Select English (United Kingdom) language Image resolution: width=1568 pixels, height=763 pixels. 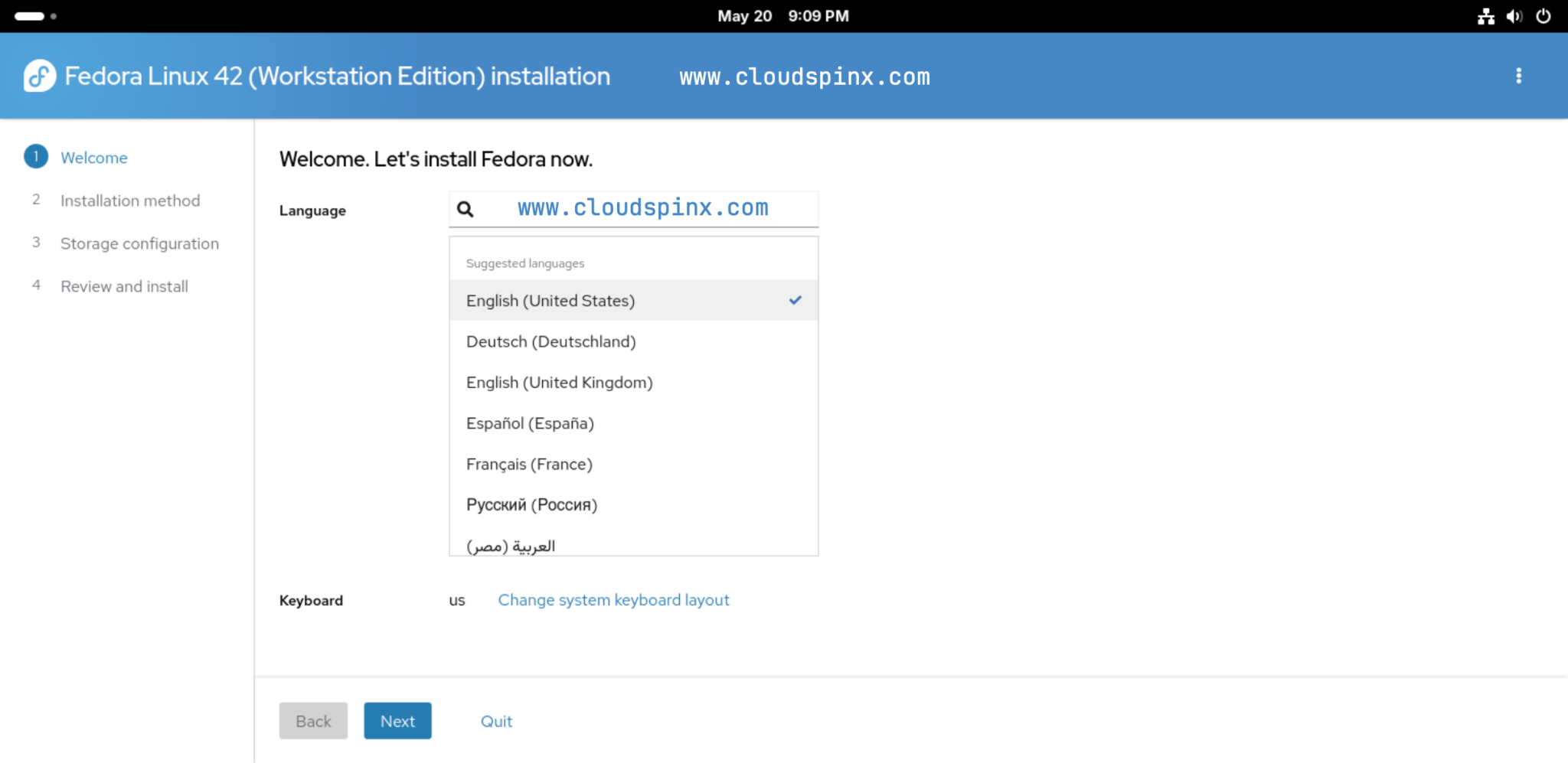tap(559, 382)
